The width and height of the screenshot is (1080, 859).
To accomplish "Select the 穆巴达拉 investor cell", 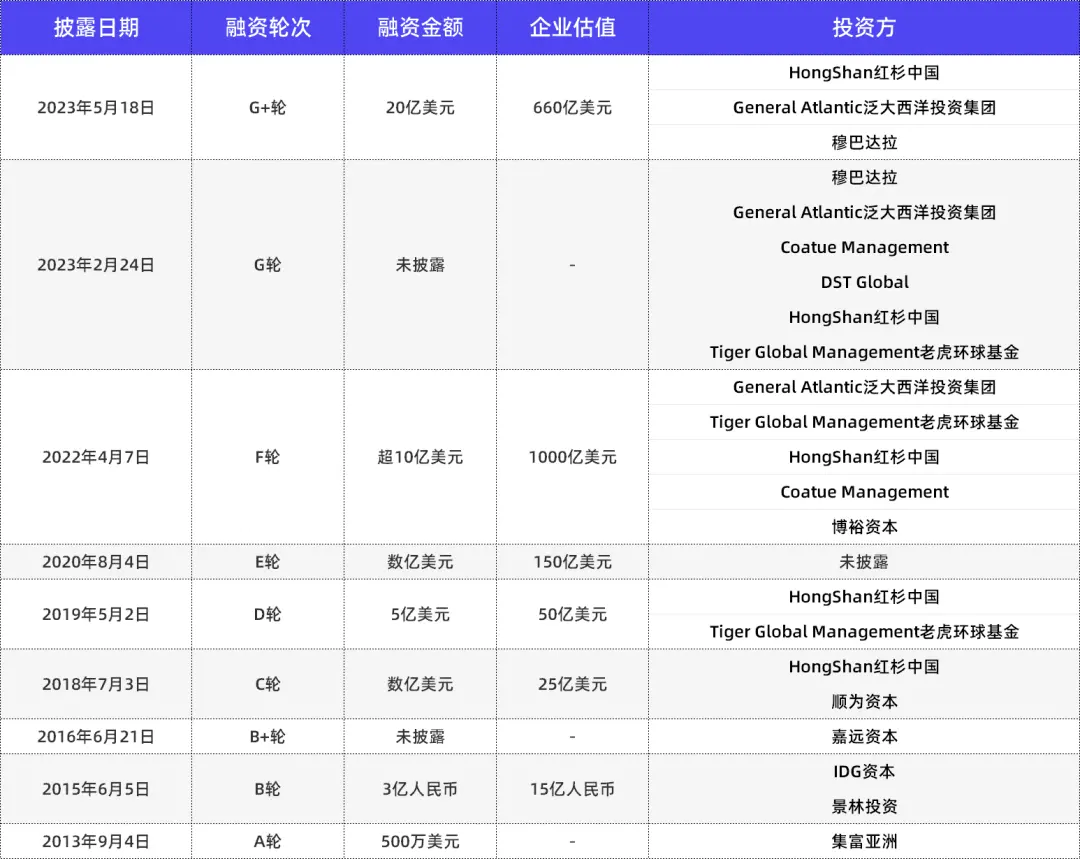I will [864, 142].
